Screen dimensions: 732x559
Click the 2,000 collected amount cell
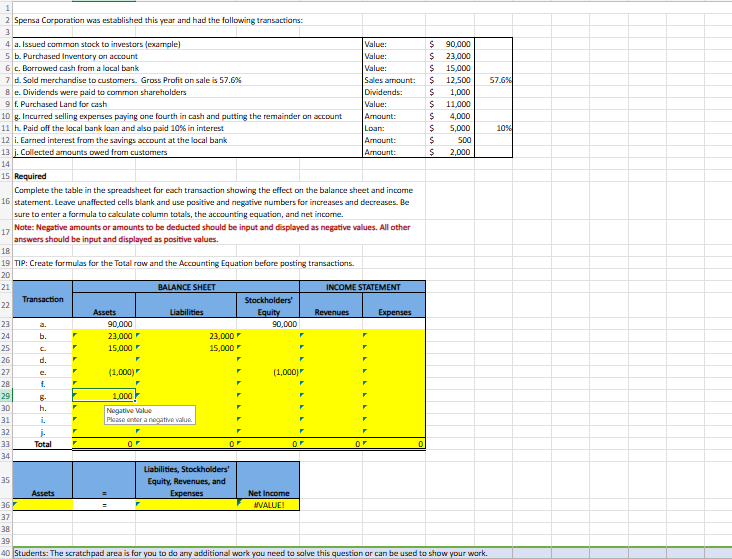(x=450, y=152)
